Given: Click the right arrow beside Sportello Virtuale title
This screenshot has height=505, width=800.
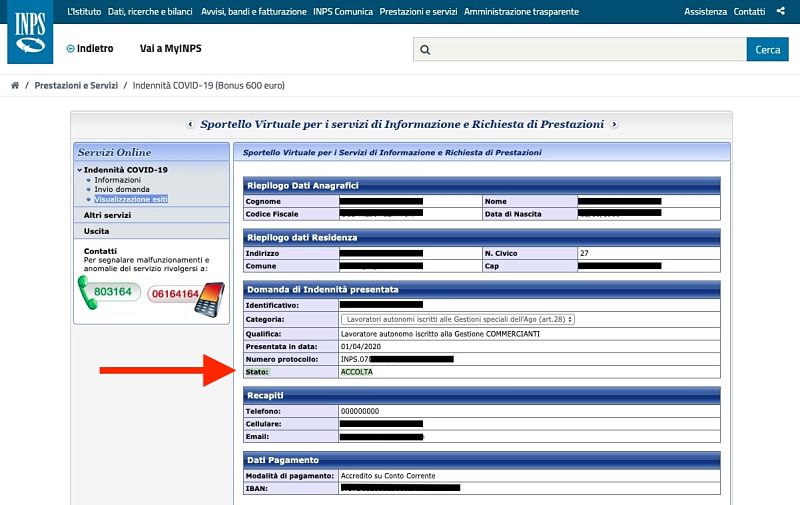Looking at the screenshot, I should click(614, 125).
